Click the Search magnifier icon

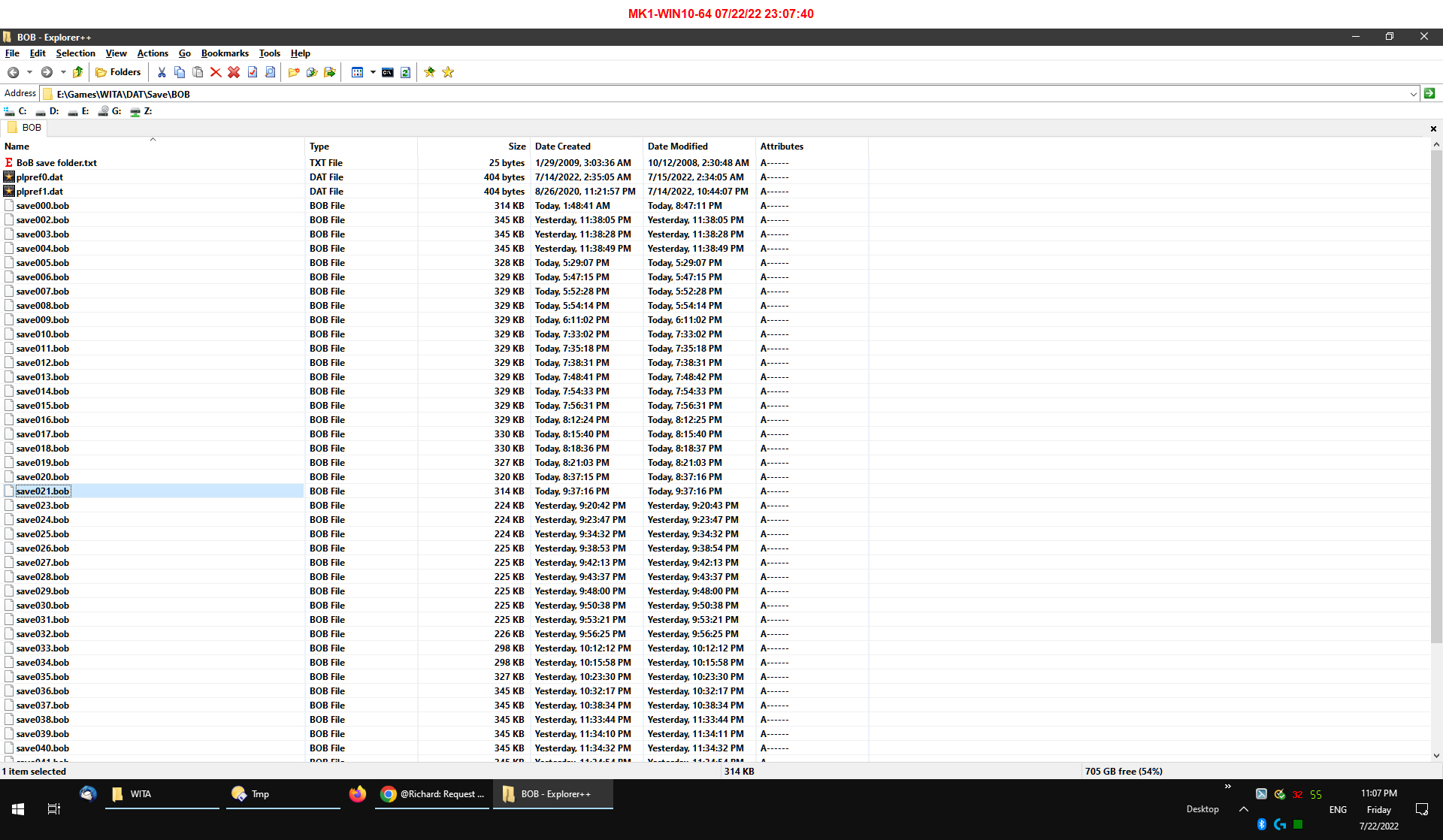(271, 72)
